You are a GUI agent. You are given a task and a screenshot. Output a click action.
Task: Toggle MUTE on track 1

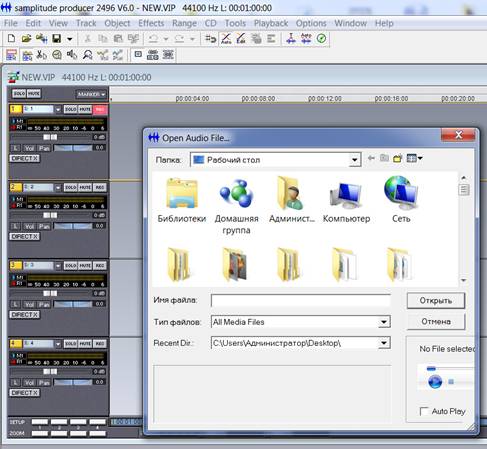[x=85, y=109]
